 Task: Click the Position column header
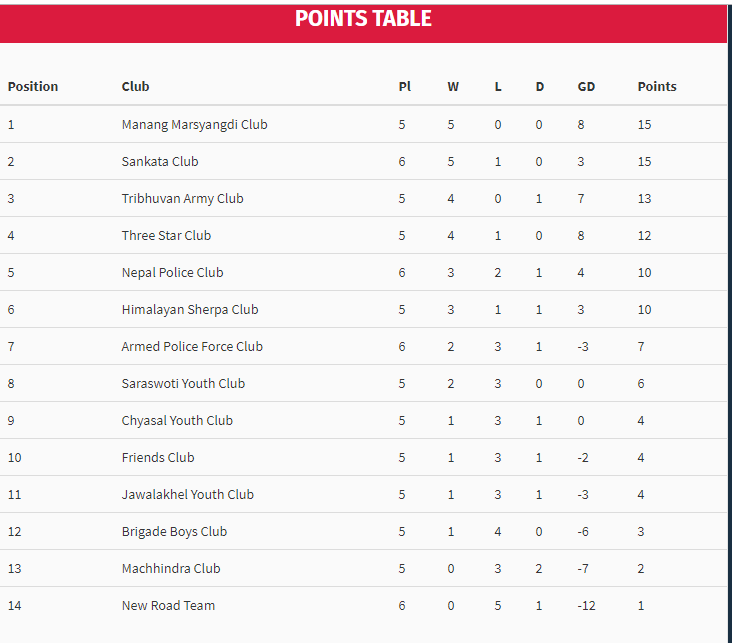(x=33, y=87)
